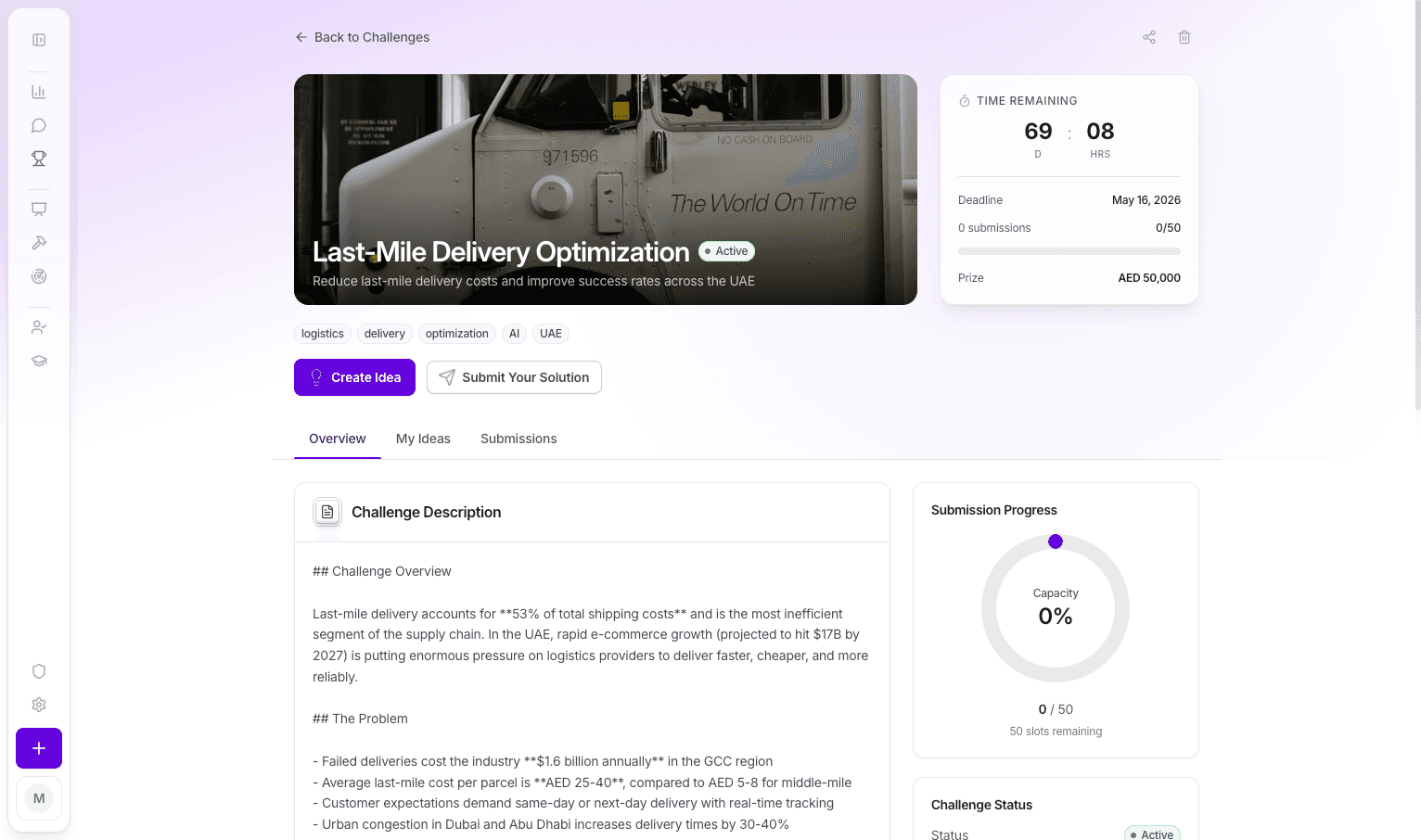Open the hammer tools icon in sidebar

coord(39,243)
